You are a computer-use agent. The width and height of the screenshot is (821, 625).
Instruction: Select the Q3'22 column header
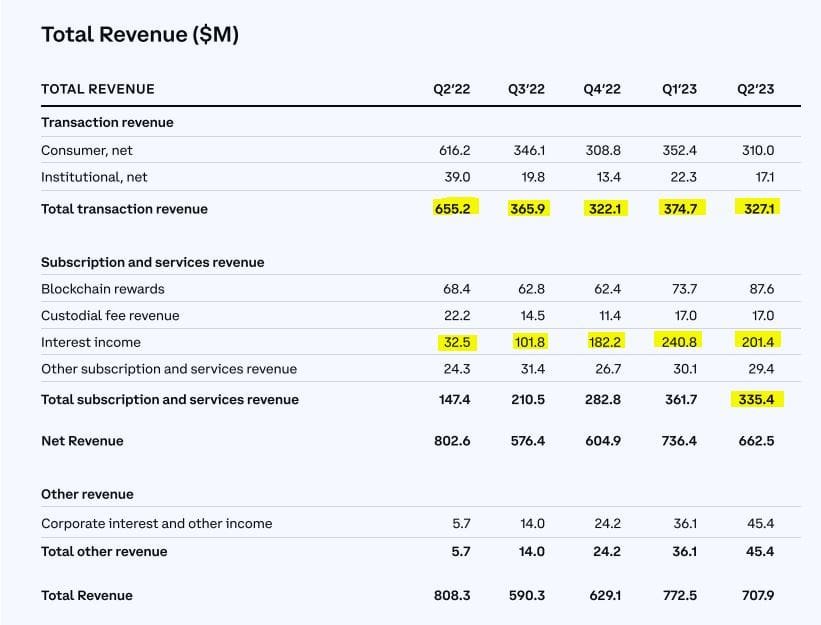click(x=526, y=89)
